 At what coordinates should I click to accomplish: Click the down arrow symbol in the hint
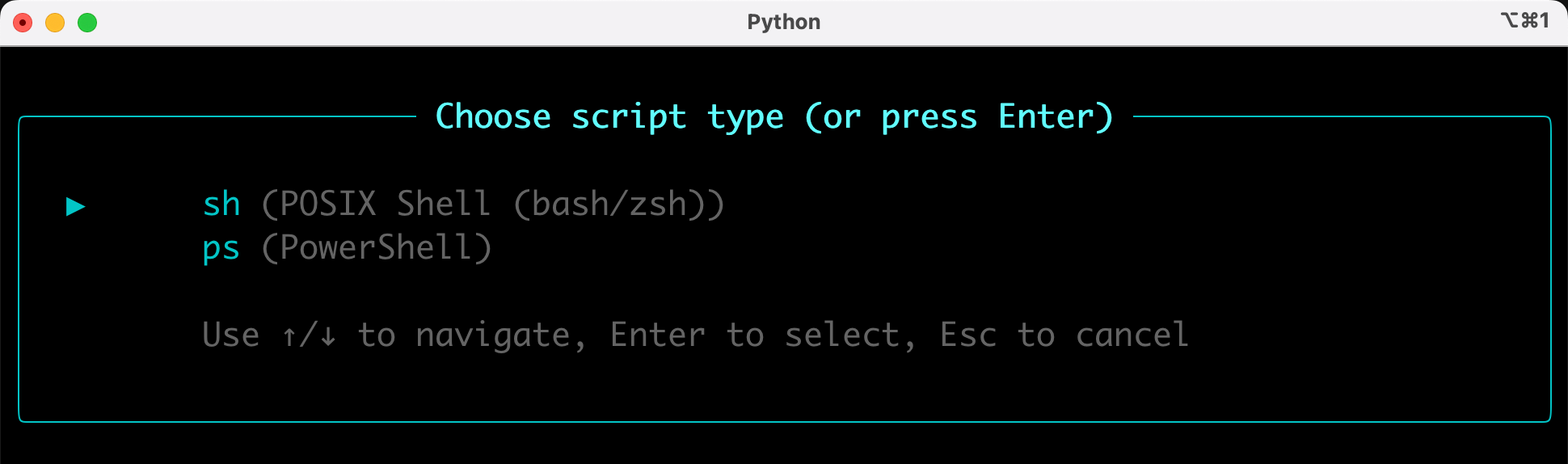coord(327,336)
